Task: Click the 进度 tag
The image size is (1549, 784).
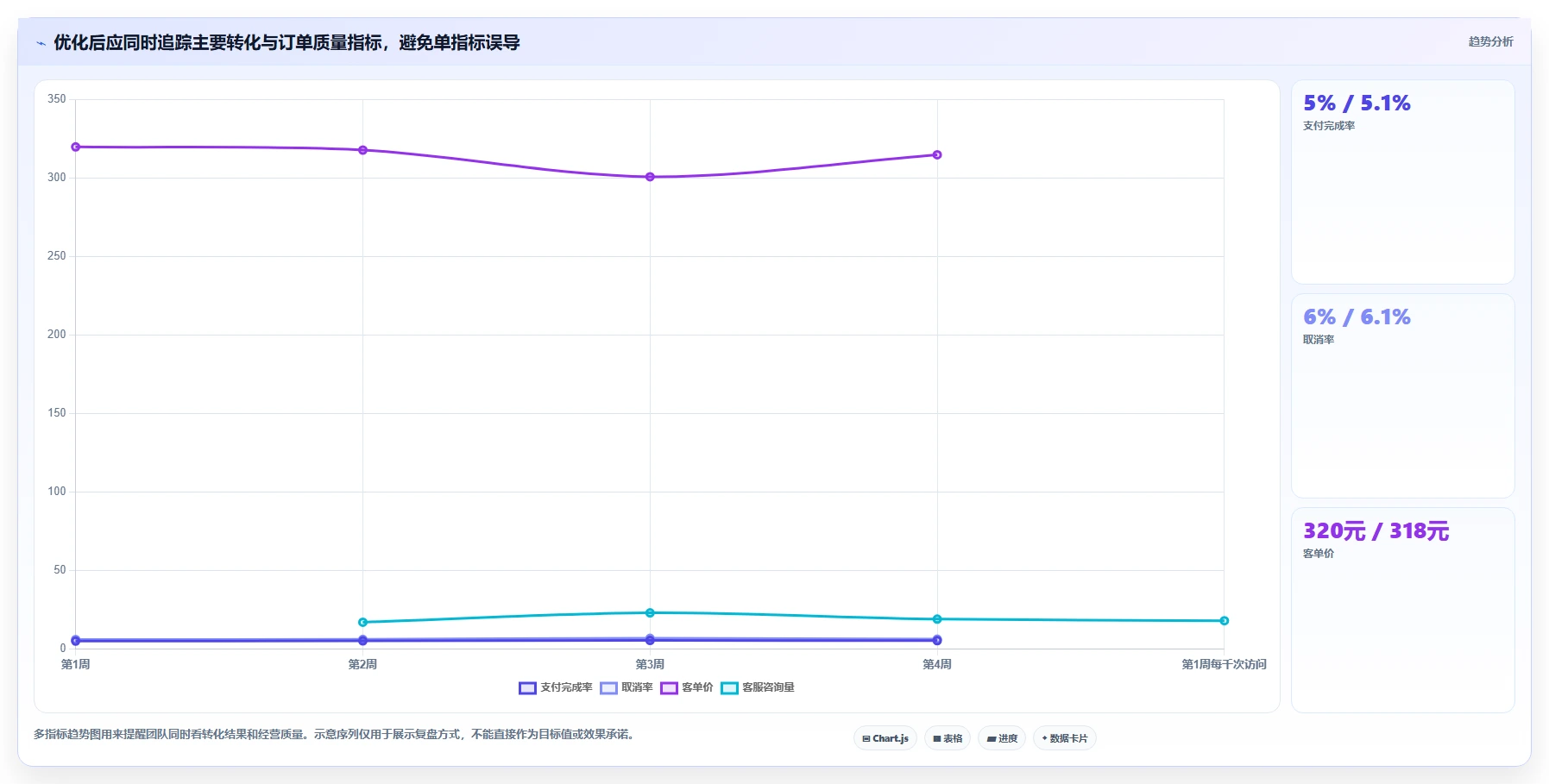Action: pyautogui.click(x=1002, y=738)
